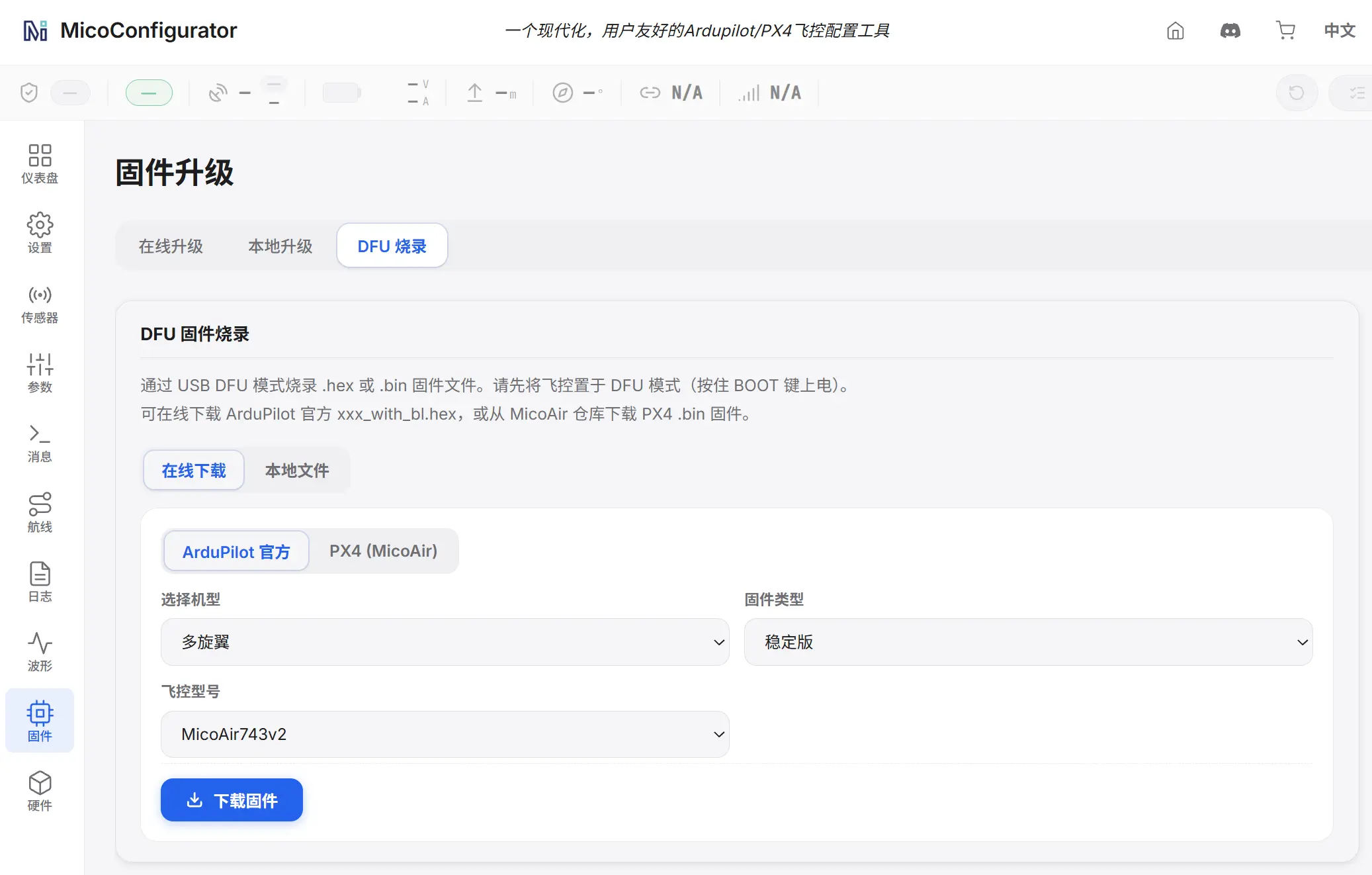
Task: Click the compass heading status icon
Action: click(563, 93)
